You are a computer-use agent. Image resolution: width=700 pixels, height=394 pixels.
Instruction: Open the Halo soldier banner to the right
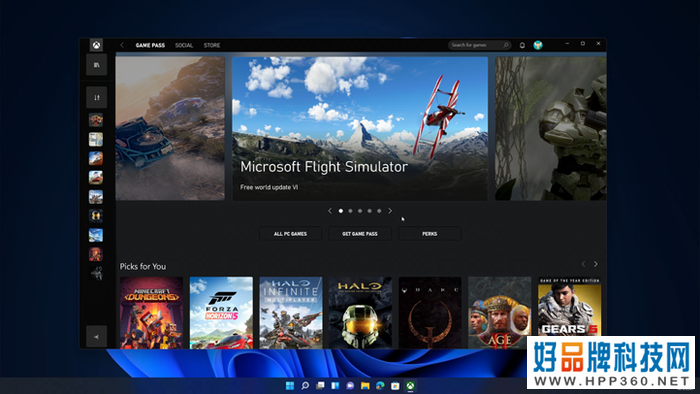click(x=550, y=129)
